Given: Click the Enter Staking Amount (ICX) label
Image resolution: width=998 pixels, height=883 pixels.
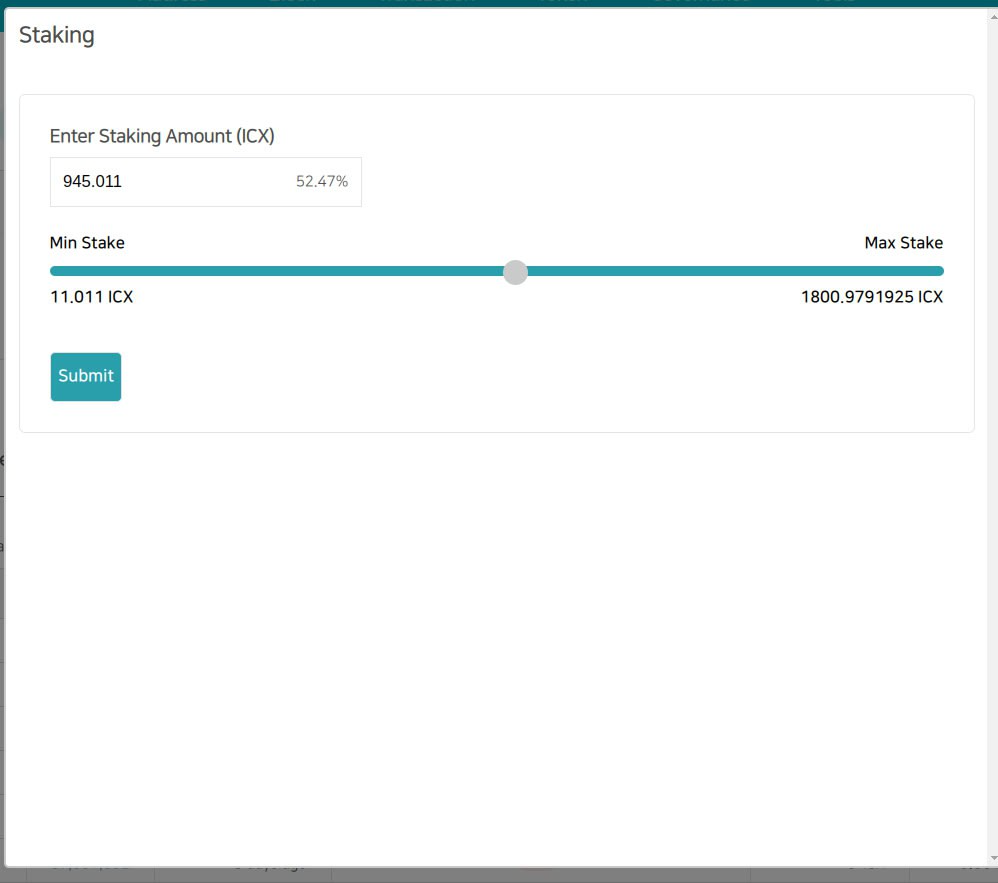Looking at the screenshot, I should tap(162, 136).
